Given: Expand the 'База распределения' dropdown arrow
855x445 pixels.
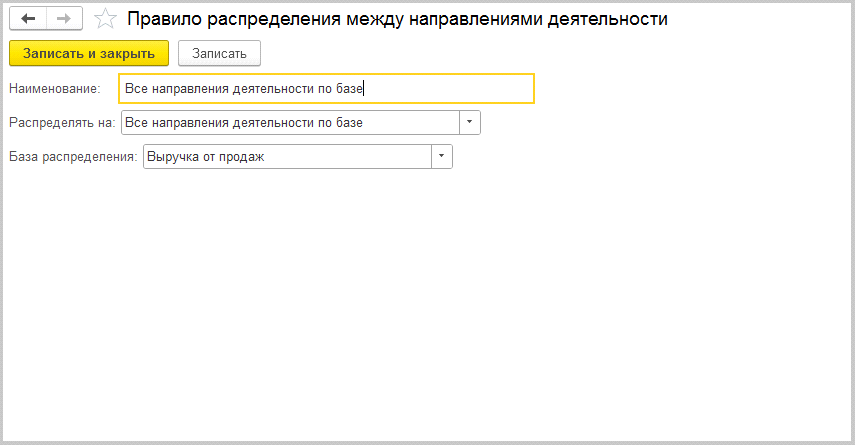Looking at the screenshot, I should [x=442, y=157].
